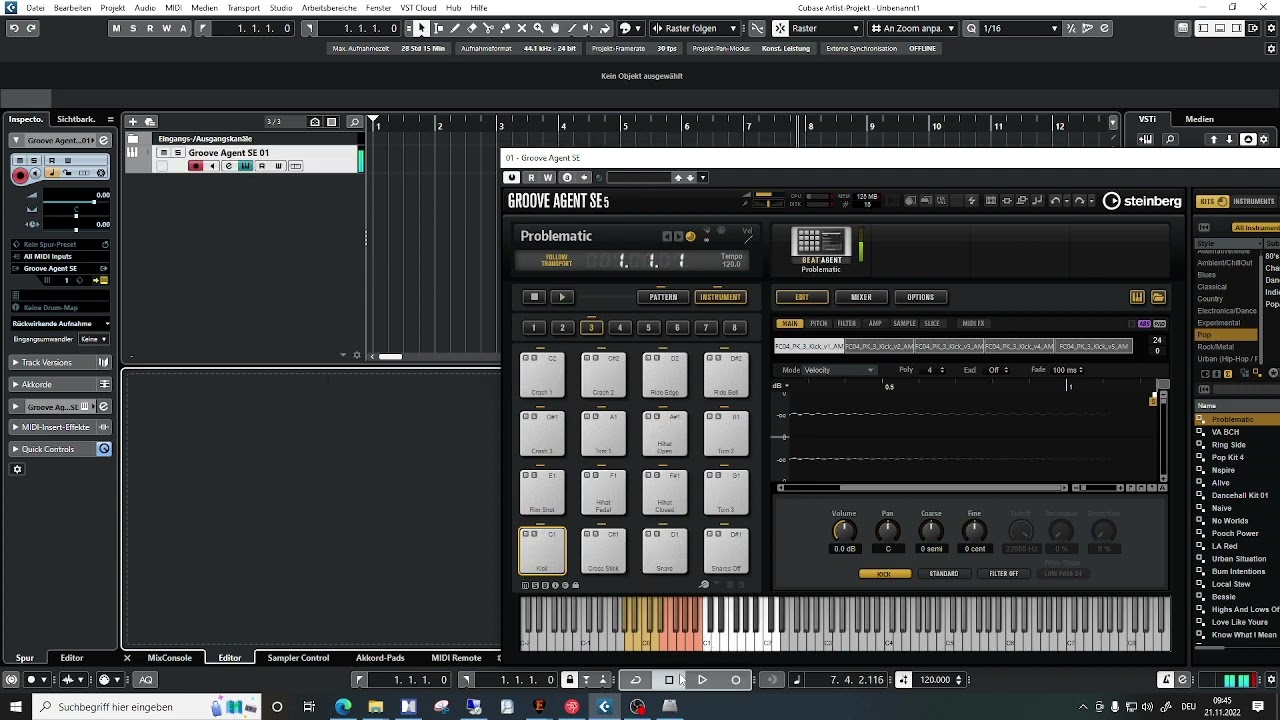Switch pads to INSTRUMENT mode
This screenshot has height=720, width=1280.
pos(721,297)
